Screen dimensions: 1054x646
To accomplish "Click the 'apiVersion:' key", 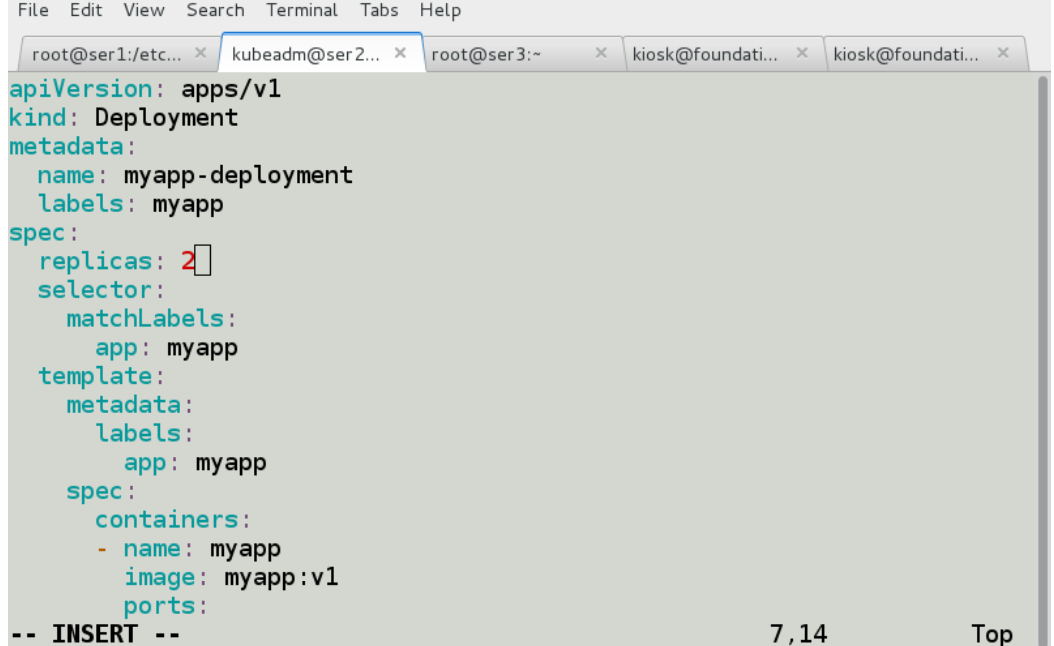I will (87, 89).
